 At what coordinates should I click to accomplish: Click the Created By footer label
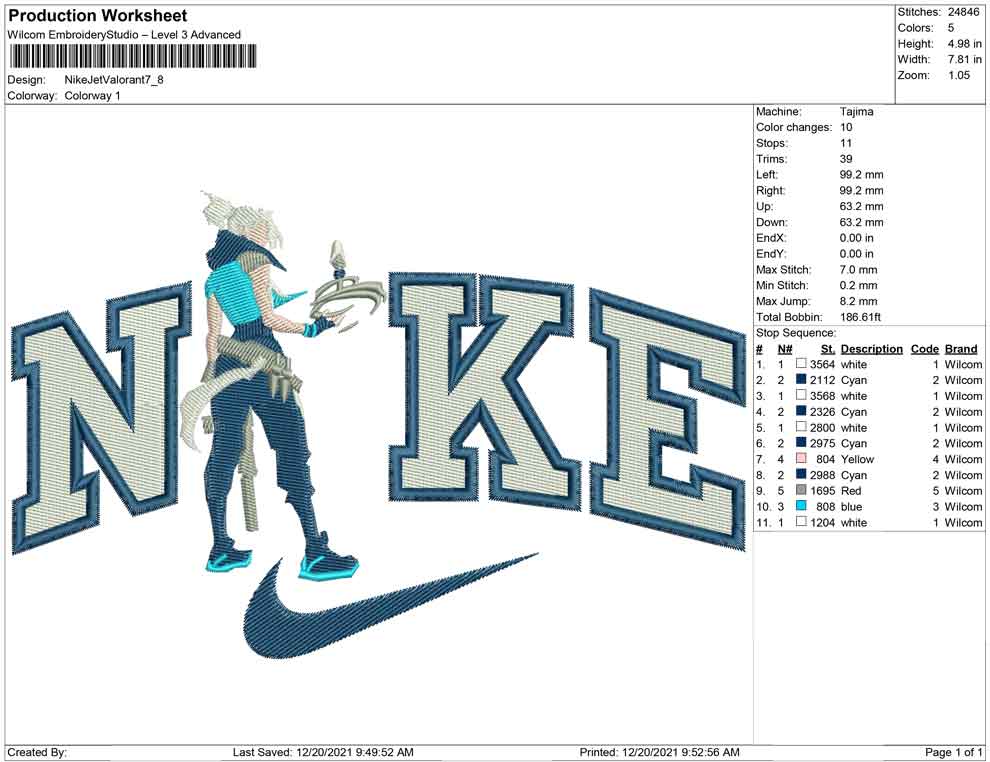pyautogui.click(x=37, y=753)
